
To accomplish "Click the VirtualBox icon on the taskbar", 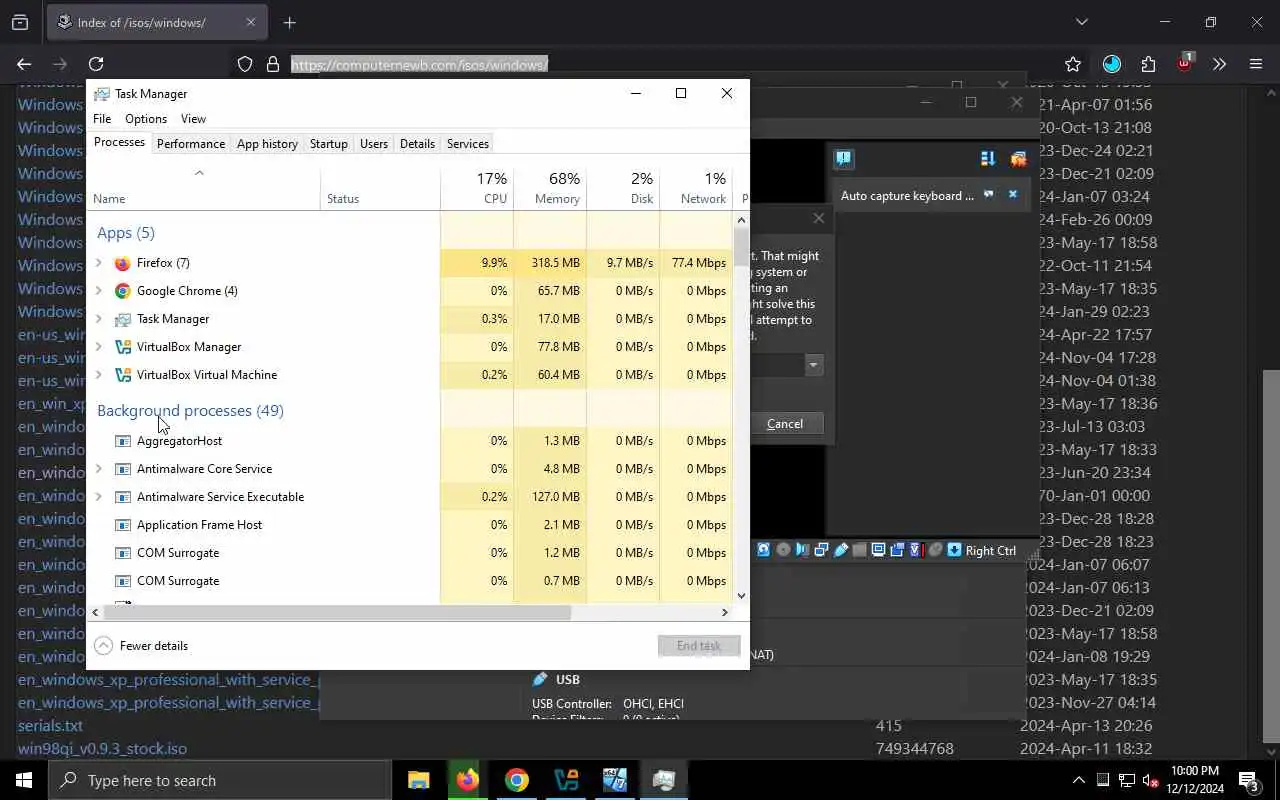I will tap(566, 780).
